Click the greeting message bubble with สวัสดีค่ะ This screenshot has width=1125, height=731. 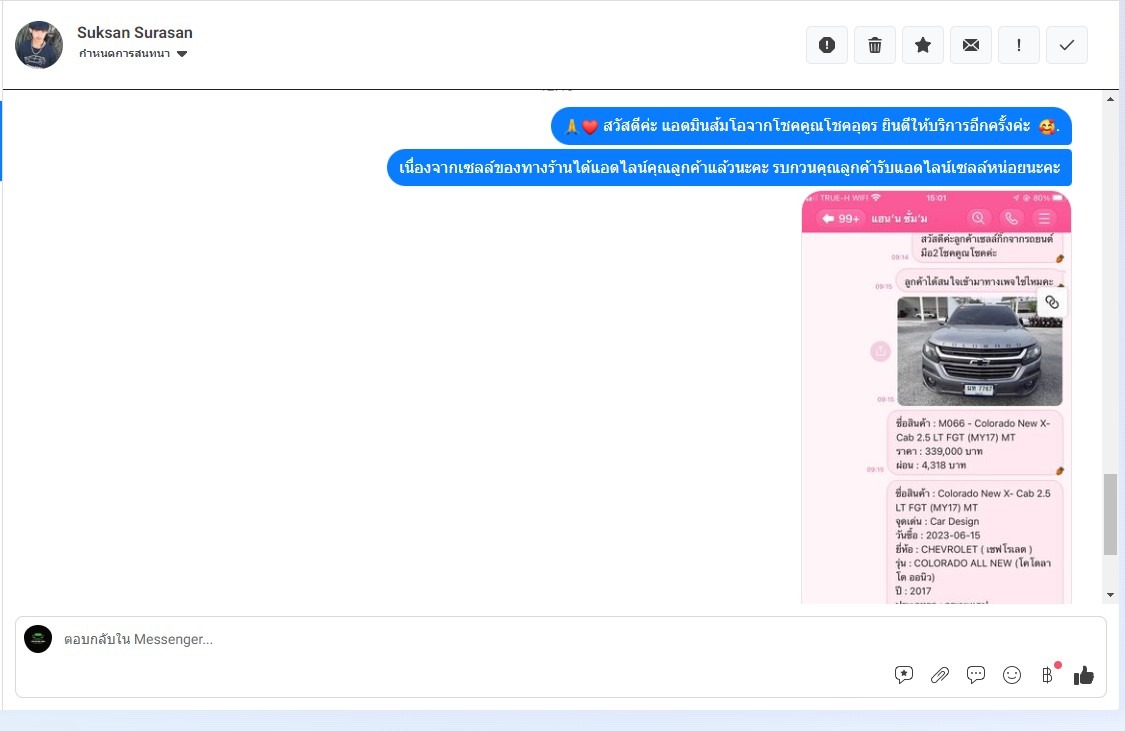coord(811,126)
